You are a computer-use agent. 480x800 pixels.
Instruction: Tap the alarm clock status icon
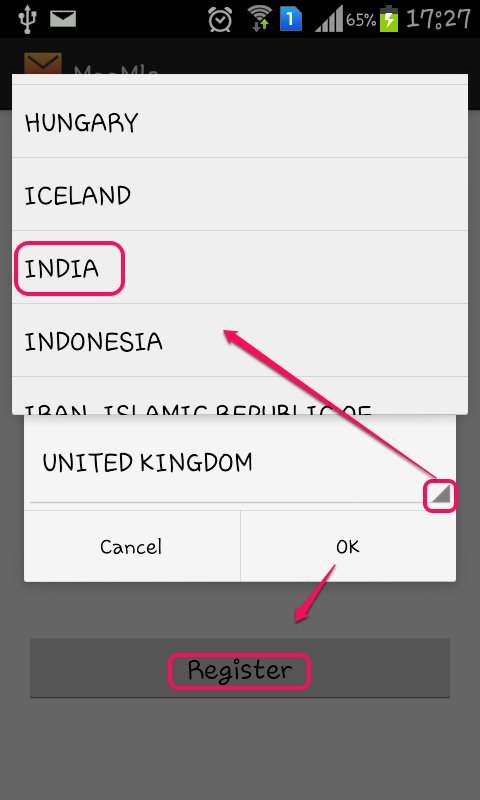[x=220, y=19]
